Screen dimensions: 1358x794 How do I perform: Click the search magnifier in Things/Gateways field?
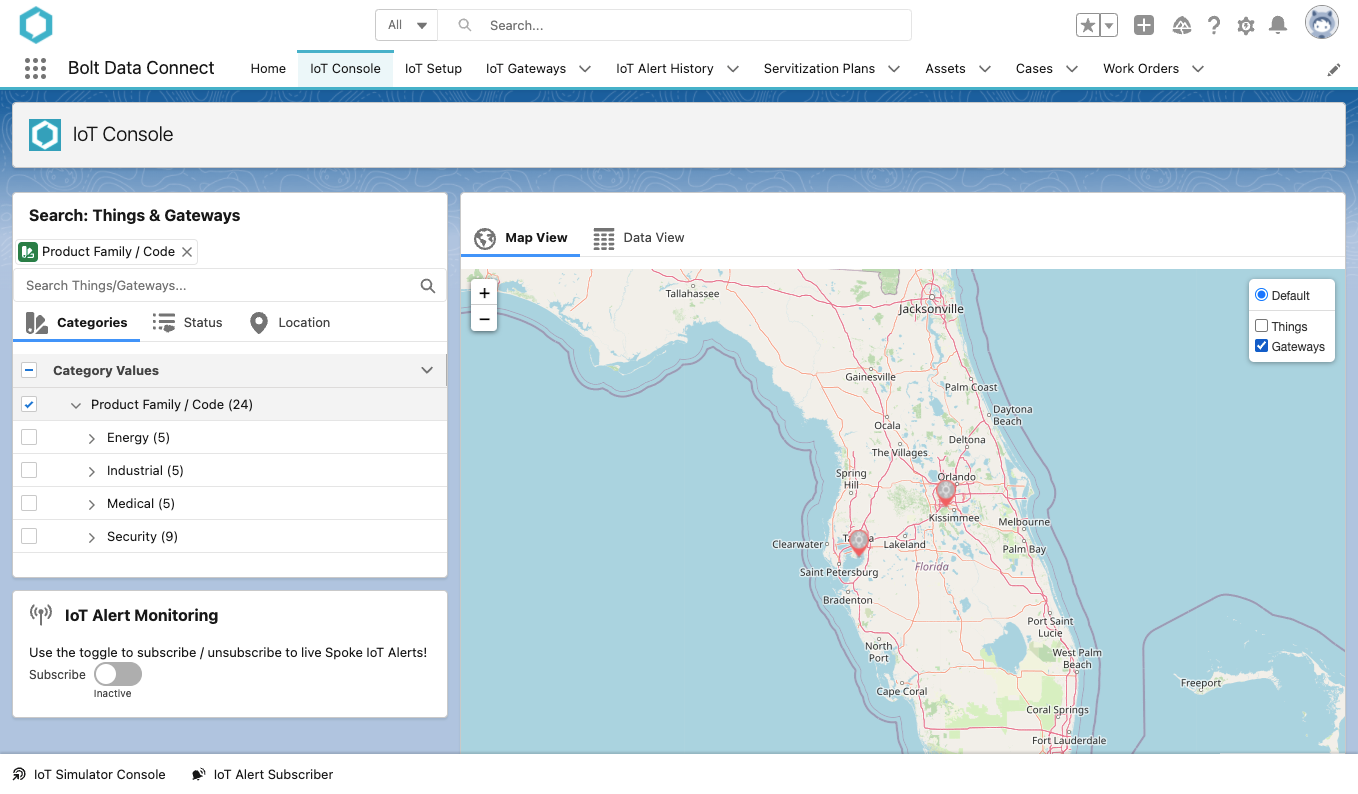(428, 286)
